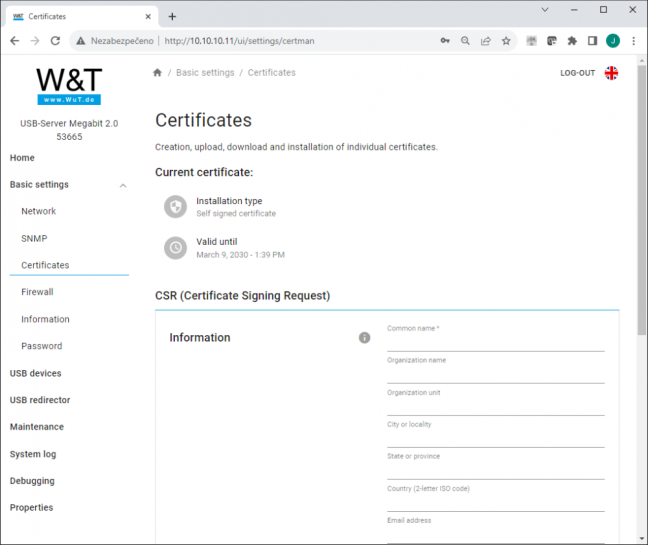The image size is (648, 545).
Task: Open the profile avatar J
Action: pyautogui.click(x=613, y=41)
